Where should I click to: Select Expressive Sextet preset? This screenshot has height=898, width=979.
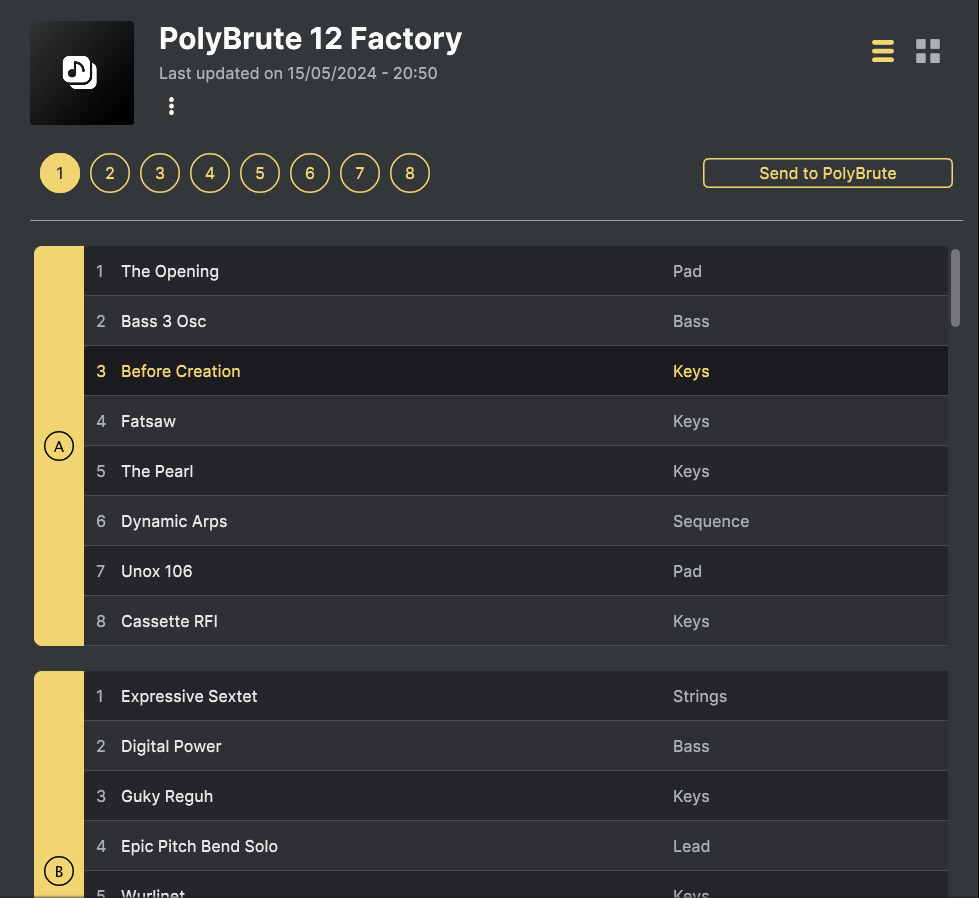pyautogui.click(x=516, y=696)
